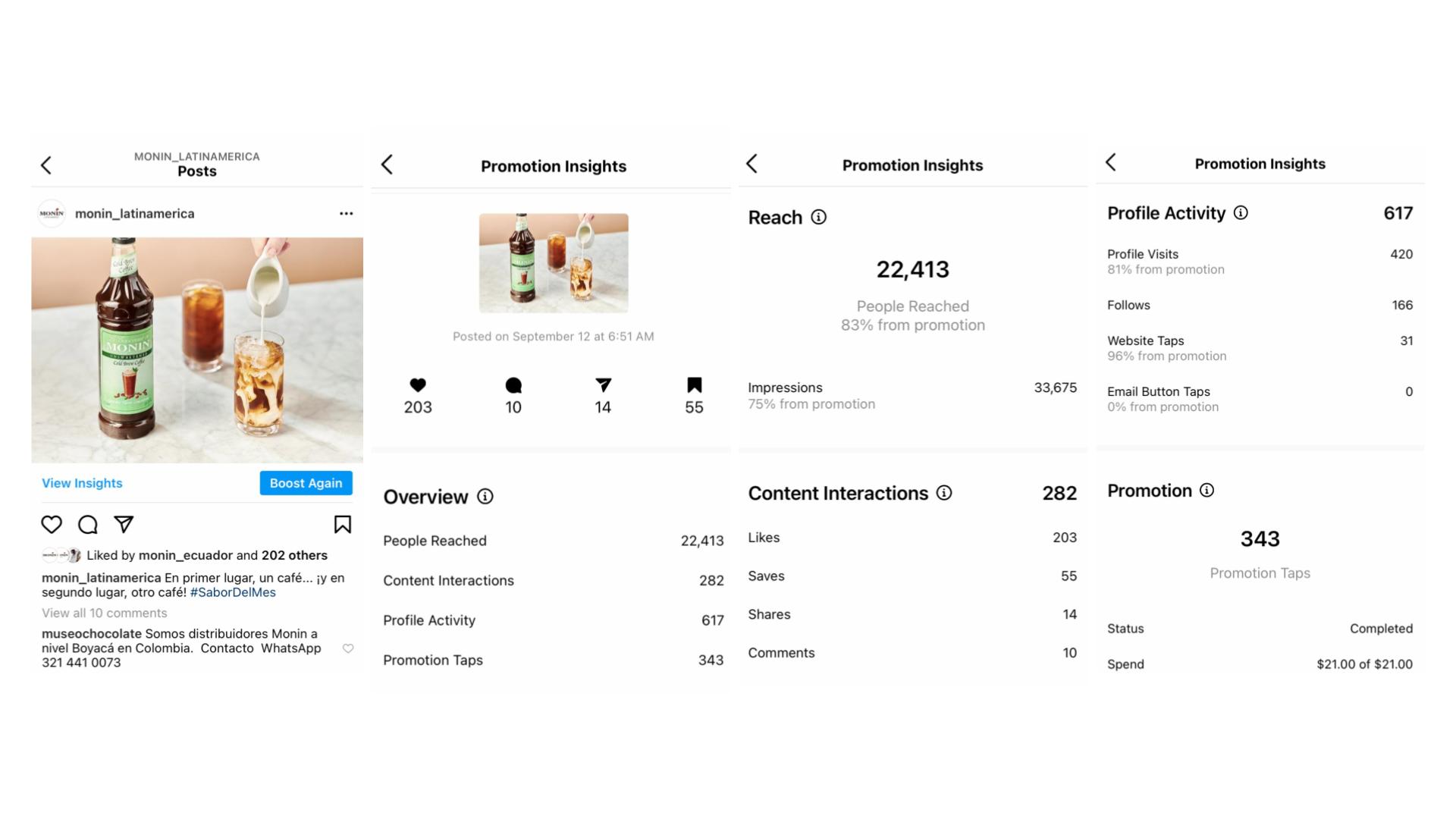Open the list of 202 others who liked
The height and width of the screenshot is (819, 1456).
point(294,555)
